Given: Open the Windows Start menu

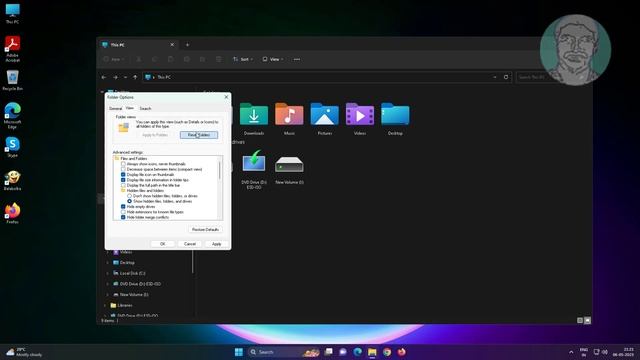Looking at the screenshot, I should pyautogui.click(x=239, y=352).
